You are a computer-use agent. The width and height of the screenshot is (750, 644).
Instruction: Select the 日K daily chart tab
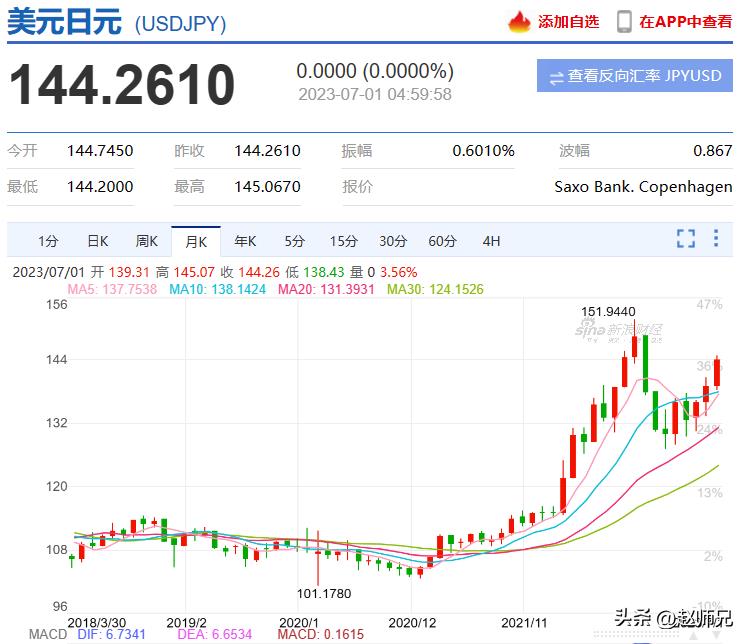click(x=97, y=241)
